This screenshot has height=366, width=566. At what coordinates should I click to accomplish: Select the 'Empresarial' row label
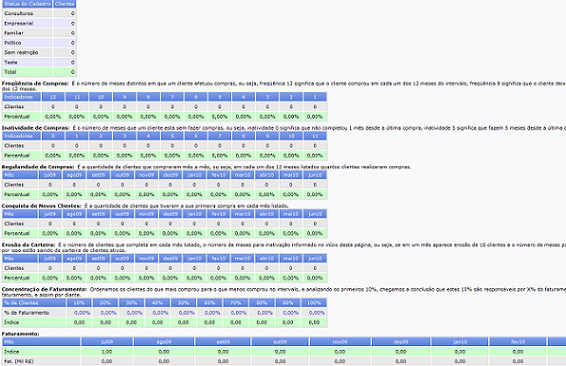pyautogui.click(x=19, y=23)
